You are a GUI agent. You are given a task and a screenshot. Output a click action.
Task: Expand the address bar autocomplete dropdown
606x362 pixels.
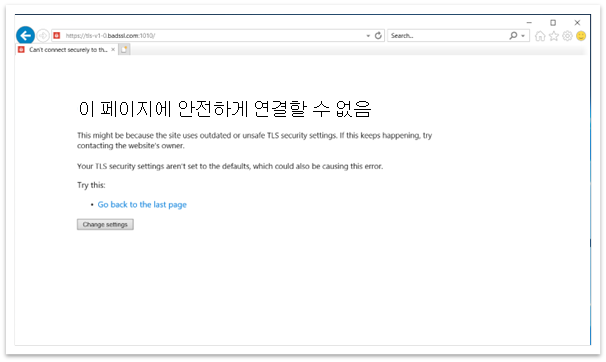(x=368, y=36)
